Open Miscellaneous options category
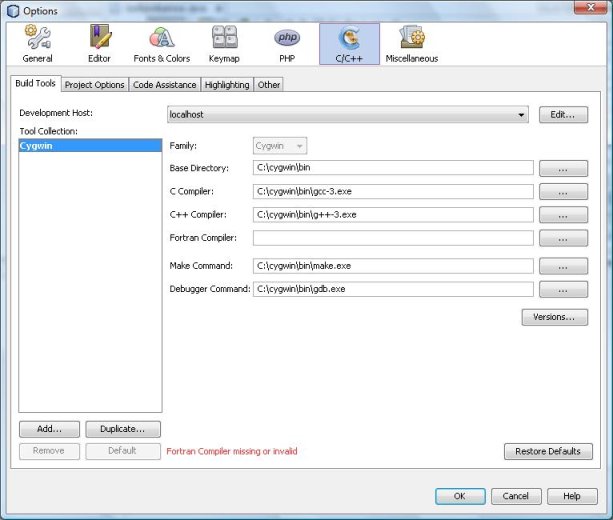Viewport: 613px width, 520px height. [x=411, y=44]
